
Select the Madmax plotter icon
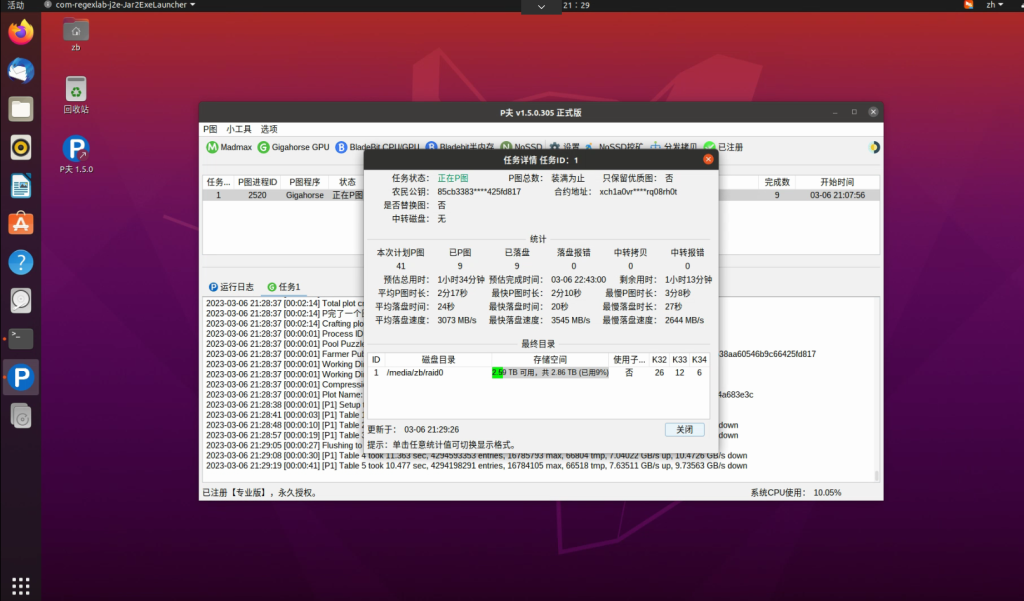pos(212,147)
